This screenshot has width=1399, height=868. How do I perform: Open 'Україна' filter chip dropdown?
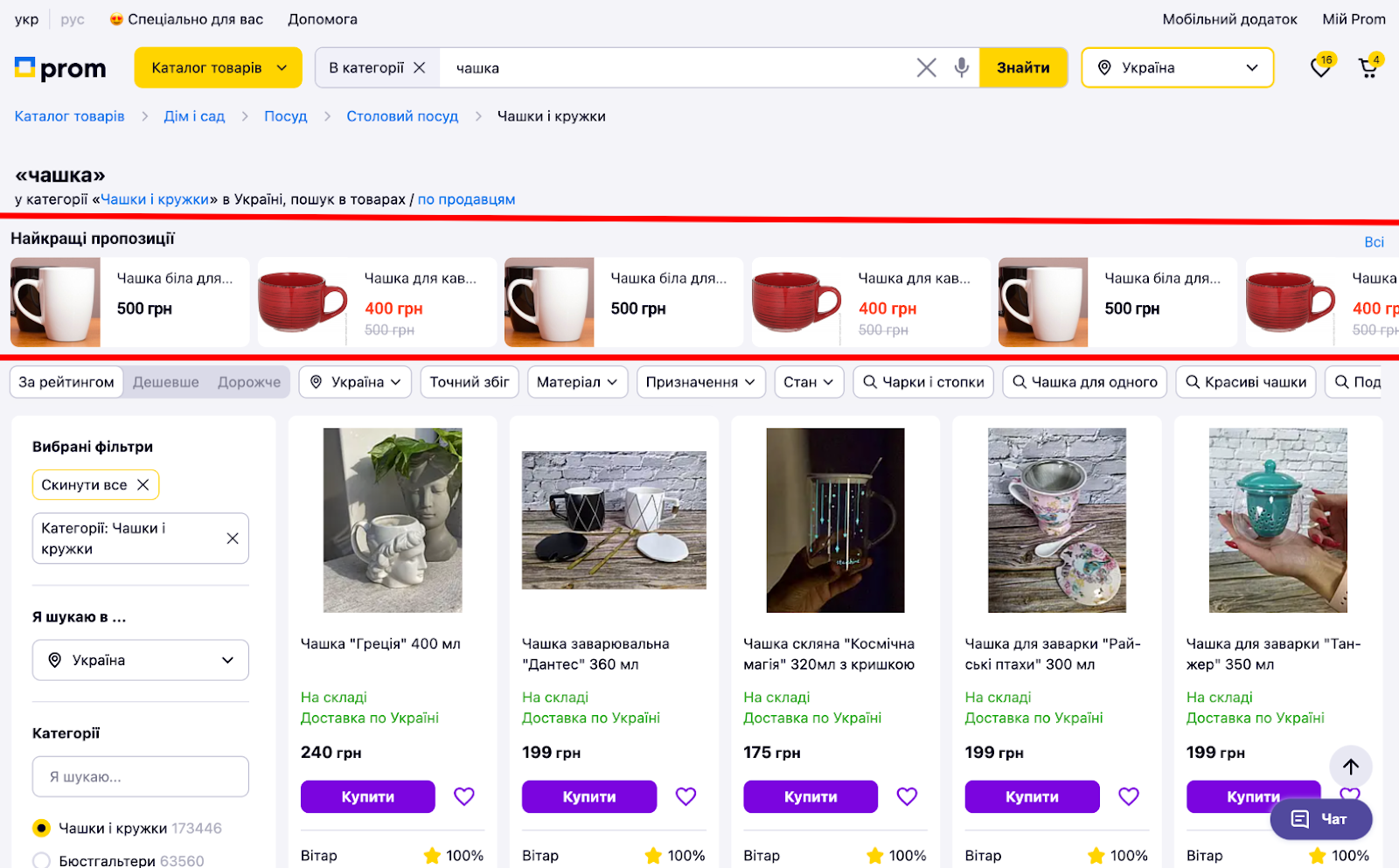pos(355,382)
